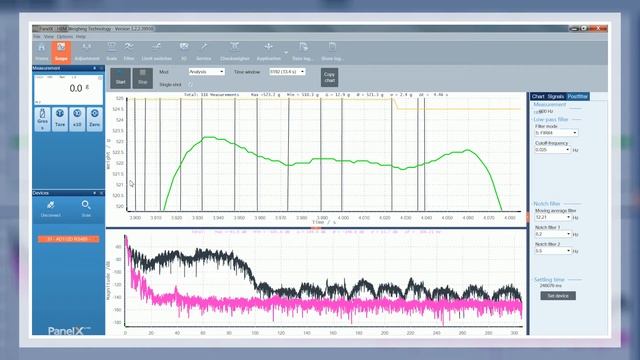This screenshot has width=640, height=360.
Task: Click the Zero button
Action: pyautogui.click(x=94, y=119)
